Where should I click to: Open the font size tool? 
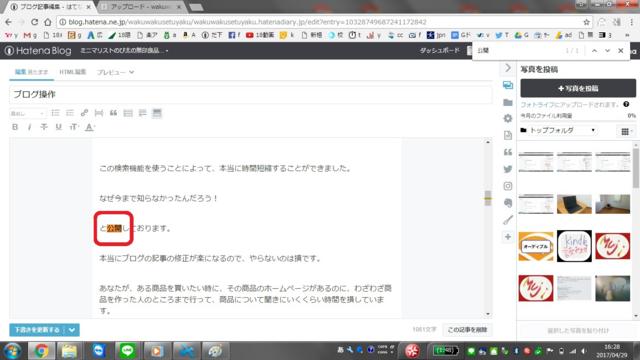(73, 127)
